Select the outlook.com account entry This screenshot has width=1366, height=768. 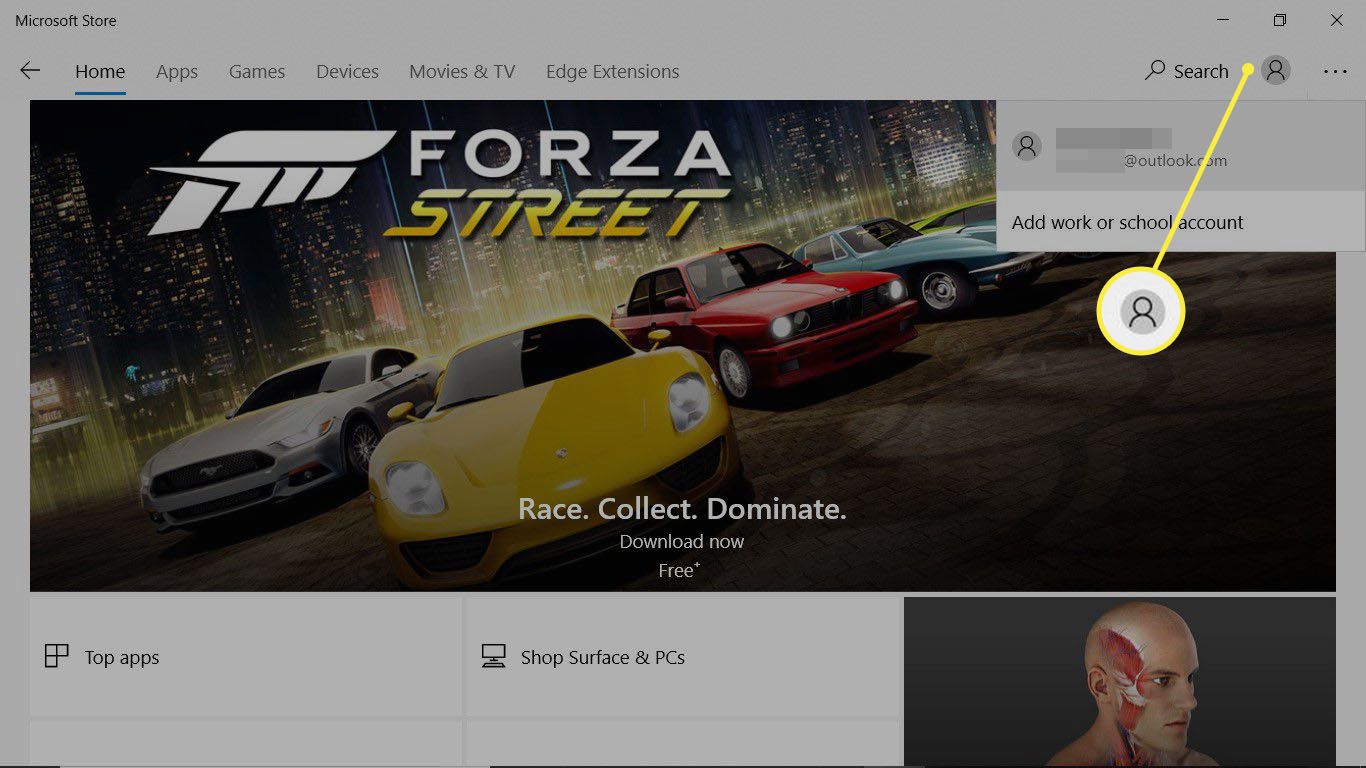[1181, 146]
